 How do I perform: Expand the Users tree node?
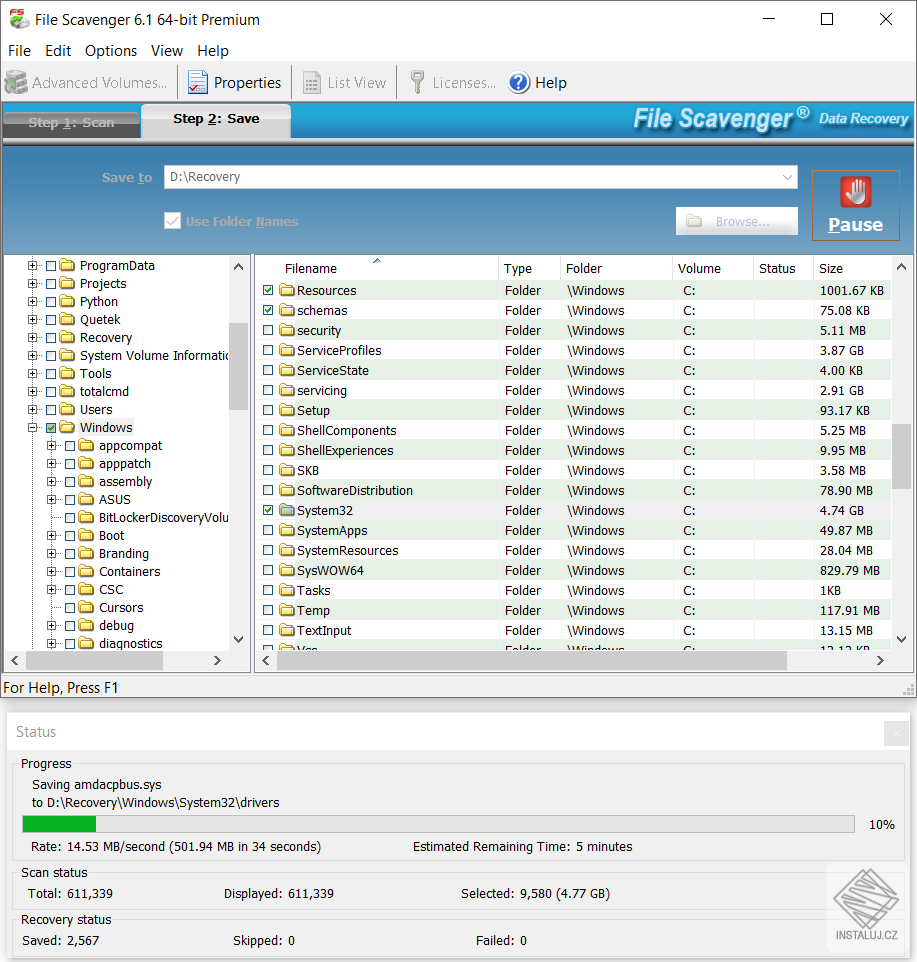[34, 409]
